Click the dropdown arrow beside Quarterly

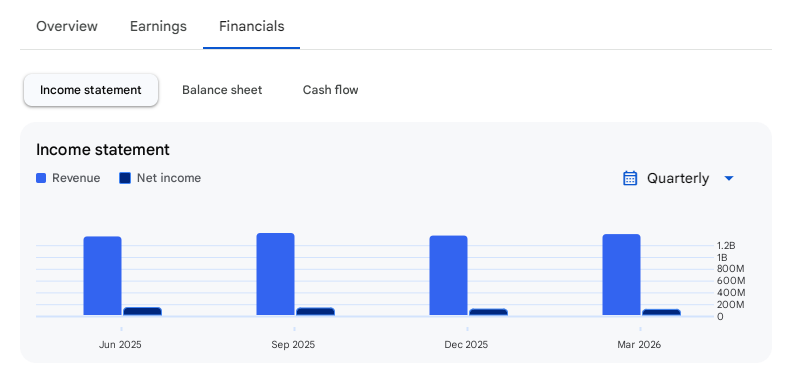[x=729, y=178]
